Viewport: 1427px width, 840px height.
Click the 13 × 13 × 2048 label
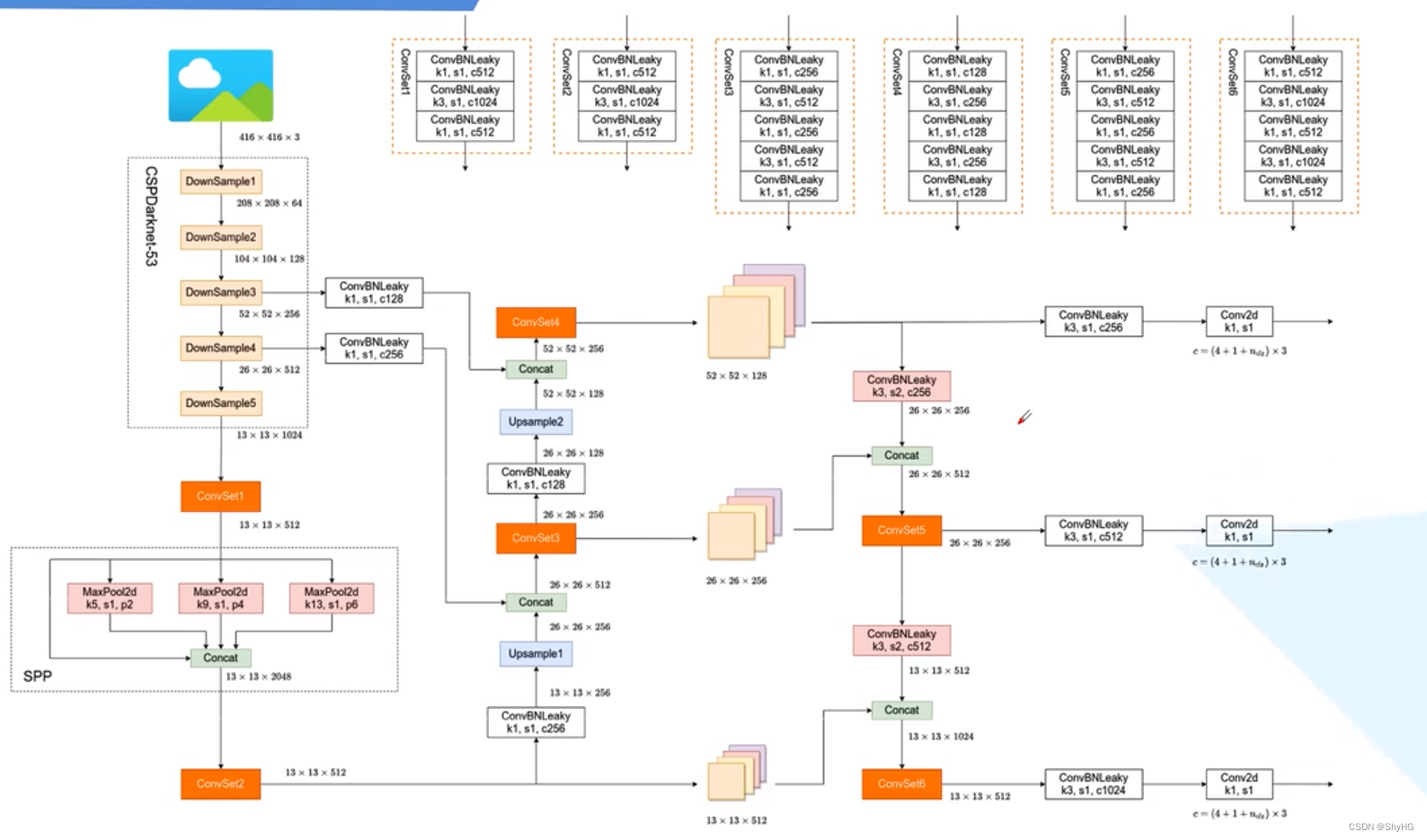click(259, 676)
